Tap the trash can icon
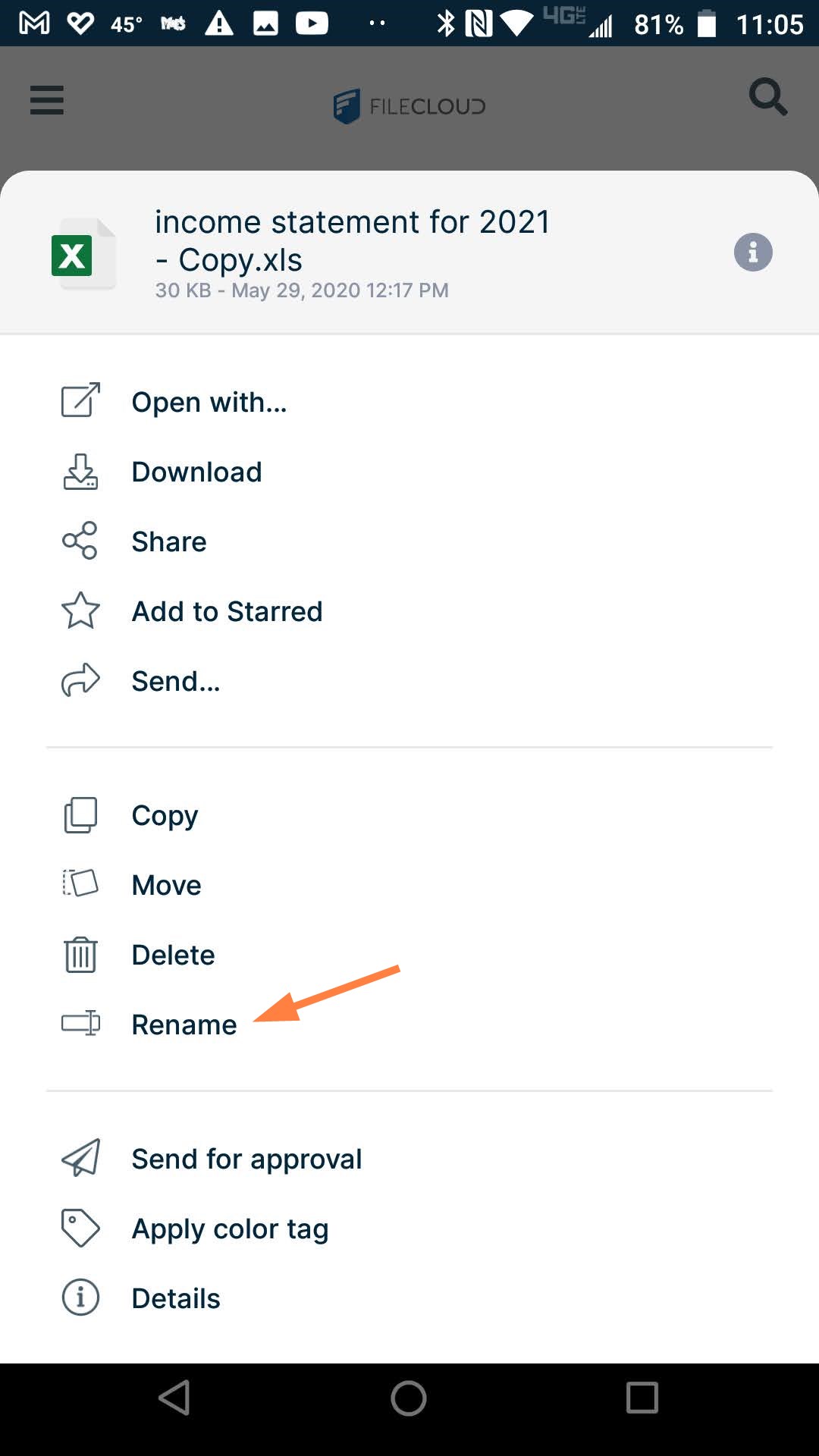 [x=80, y=954]
